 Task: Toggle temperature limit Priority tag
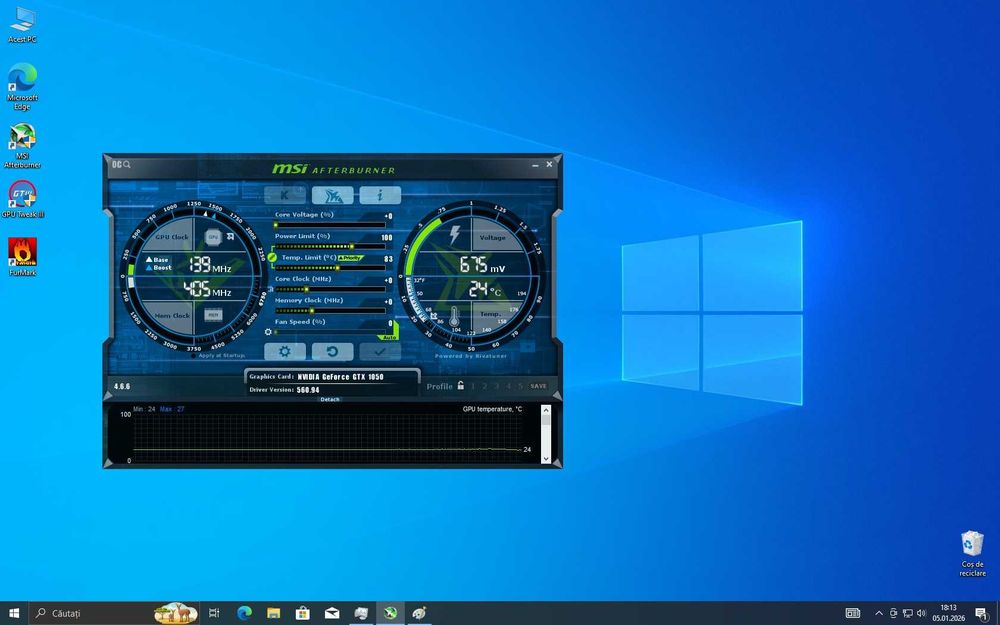(350, 258)
